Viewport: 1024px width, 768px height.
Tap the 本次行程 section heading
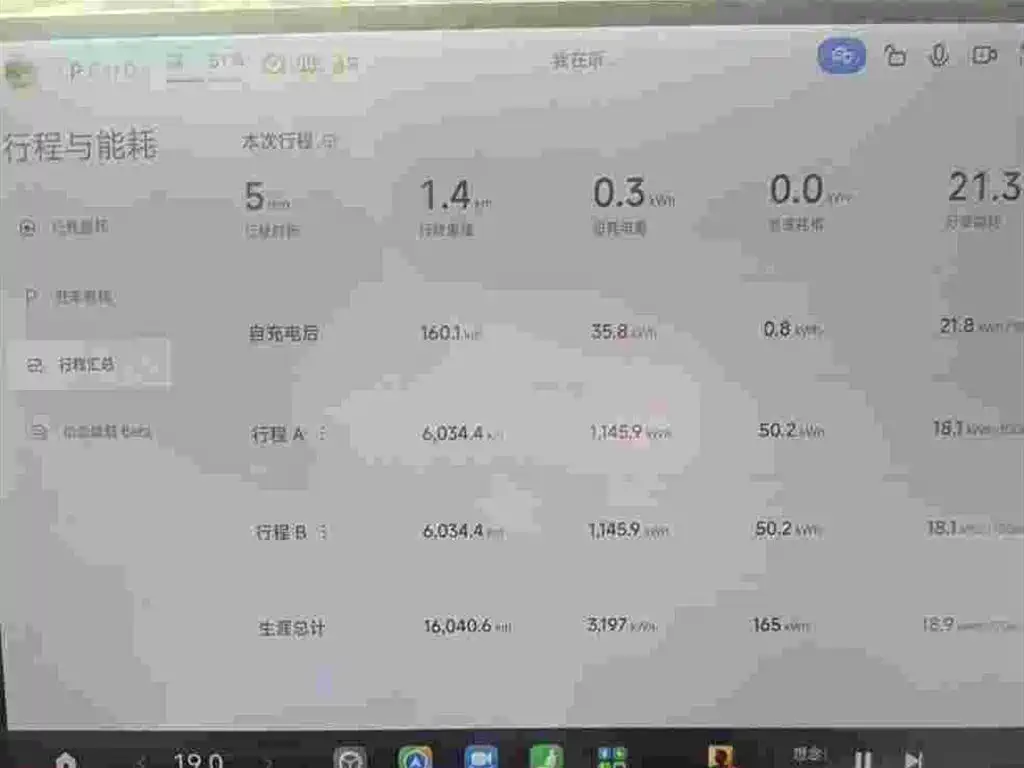[x=277, y=140]
